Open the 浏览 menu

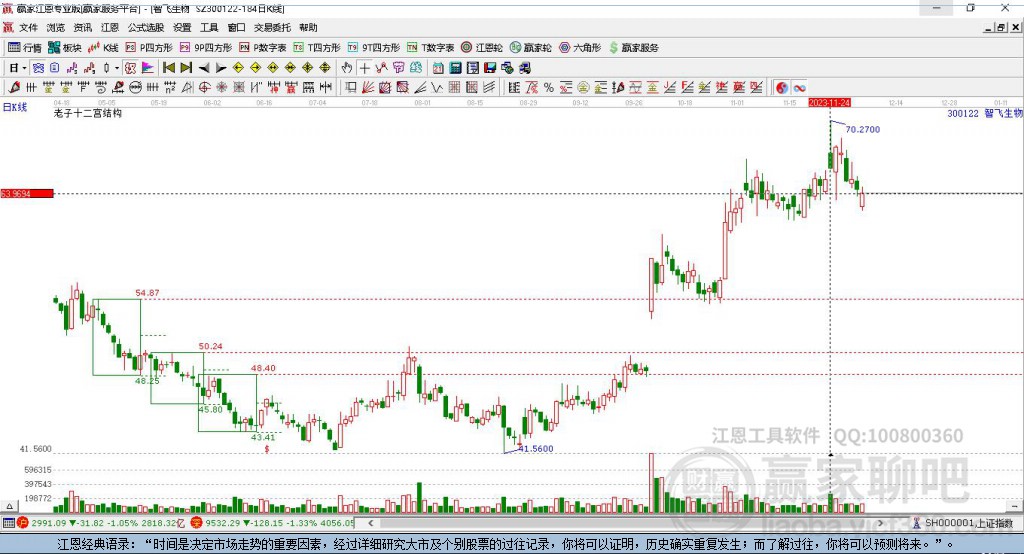coord(56,27)
